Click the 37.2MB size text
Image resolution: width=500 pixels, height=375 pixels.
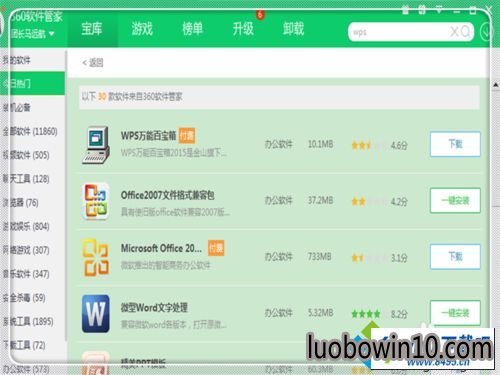(x=320, y=201)
